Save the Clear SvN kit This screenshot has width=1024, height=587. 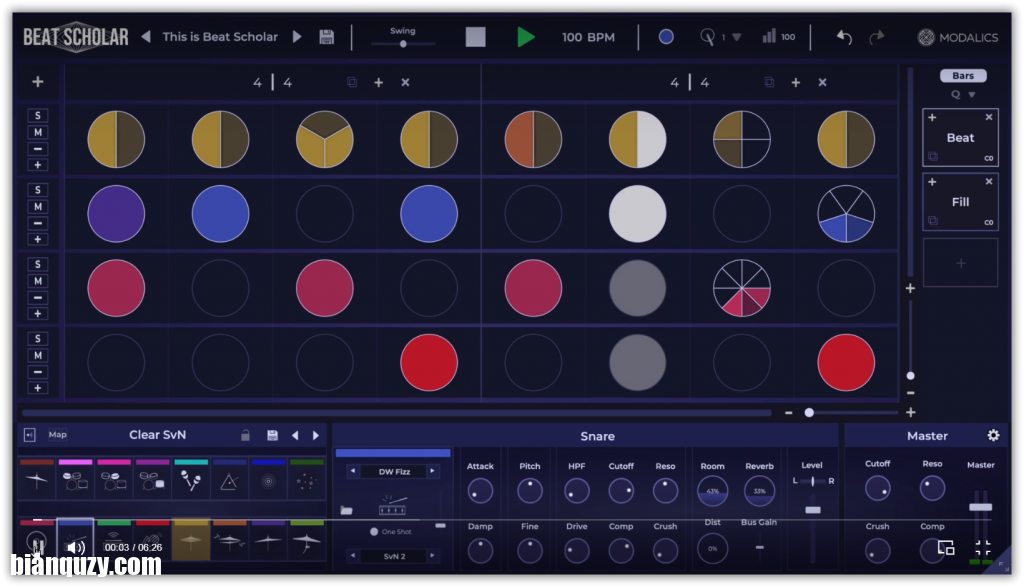(272, 436)
